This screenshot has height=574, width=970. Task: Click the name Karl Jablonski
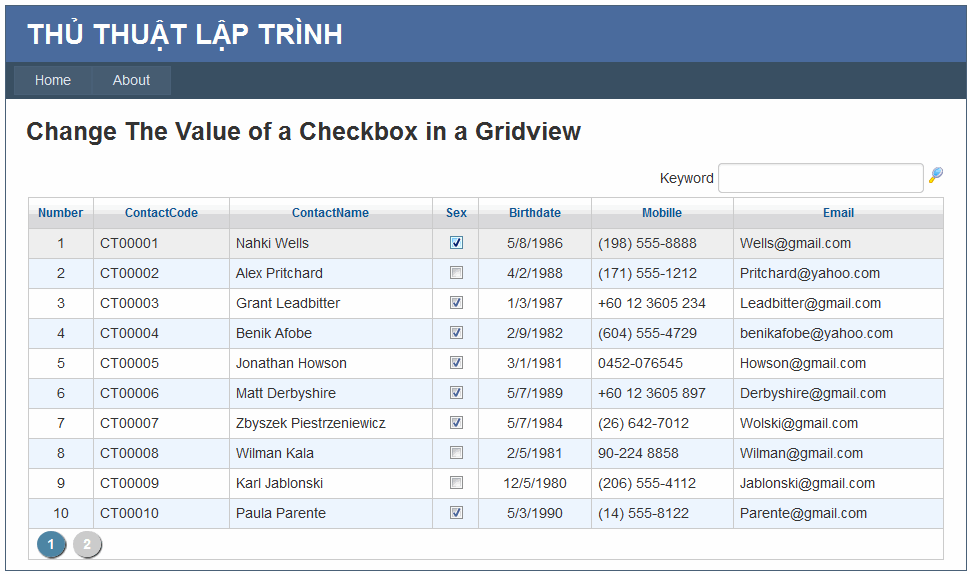click(279, 483)
